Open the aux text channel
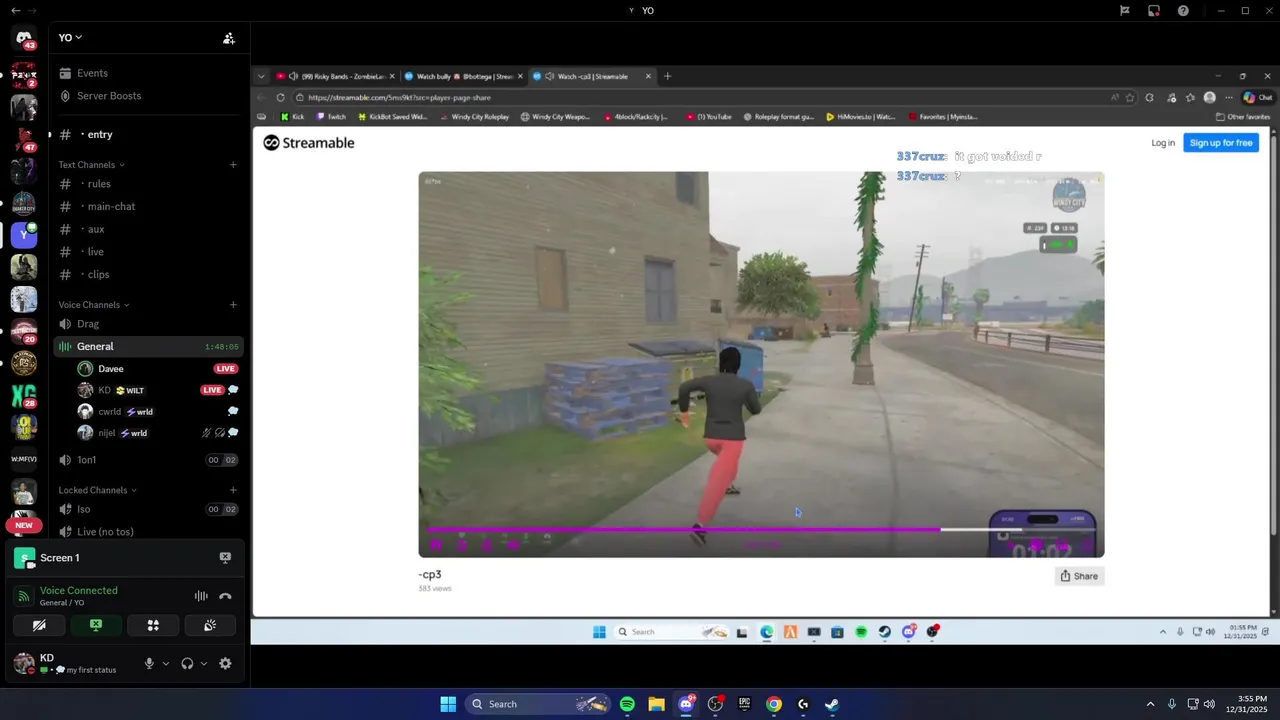The image size is (1280, 720). 148,229
